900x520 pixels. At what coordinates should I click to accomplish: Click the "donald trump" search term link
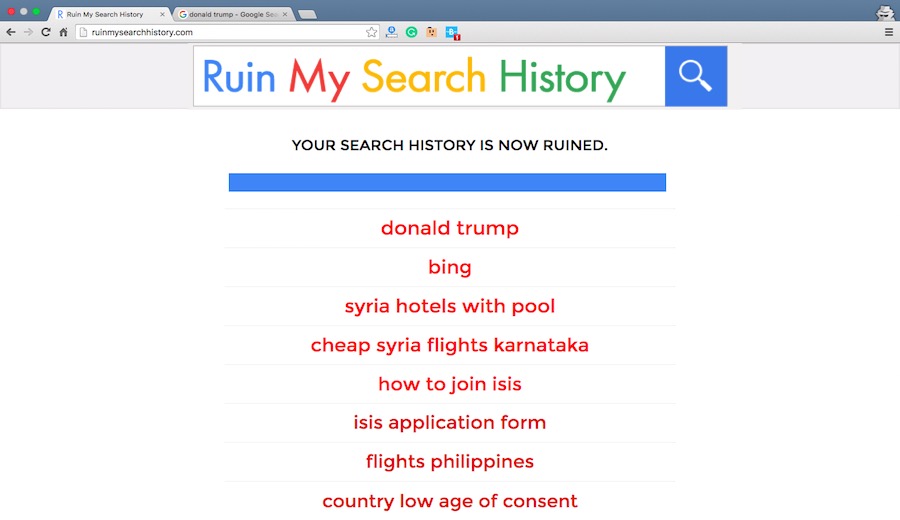450,228
